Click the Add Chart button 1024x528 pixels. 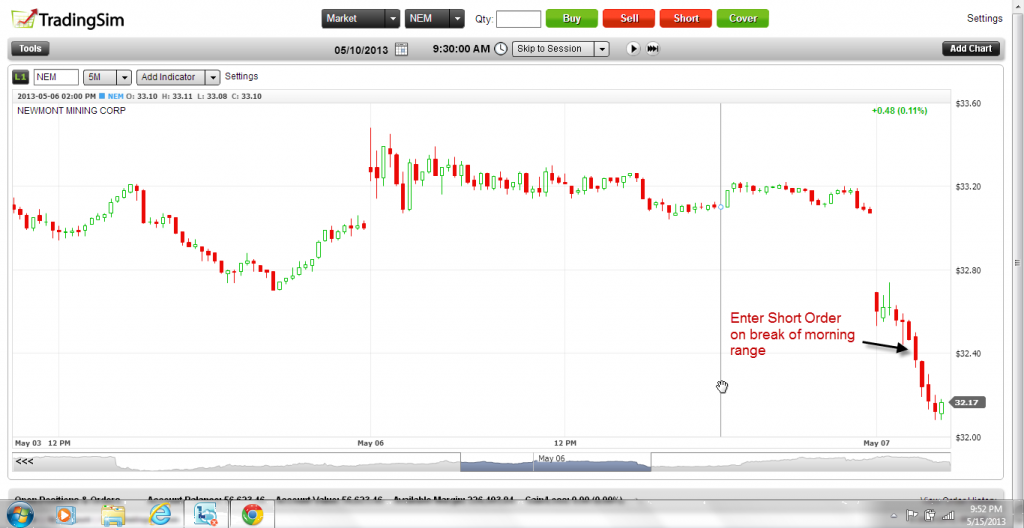click(x=970, y=48)
